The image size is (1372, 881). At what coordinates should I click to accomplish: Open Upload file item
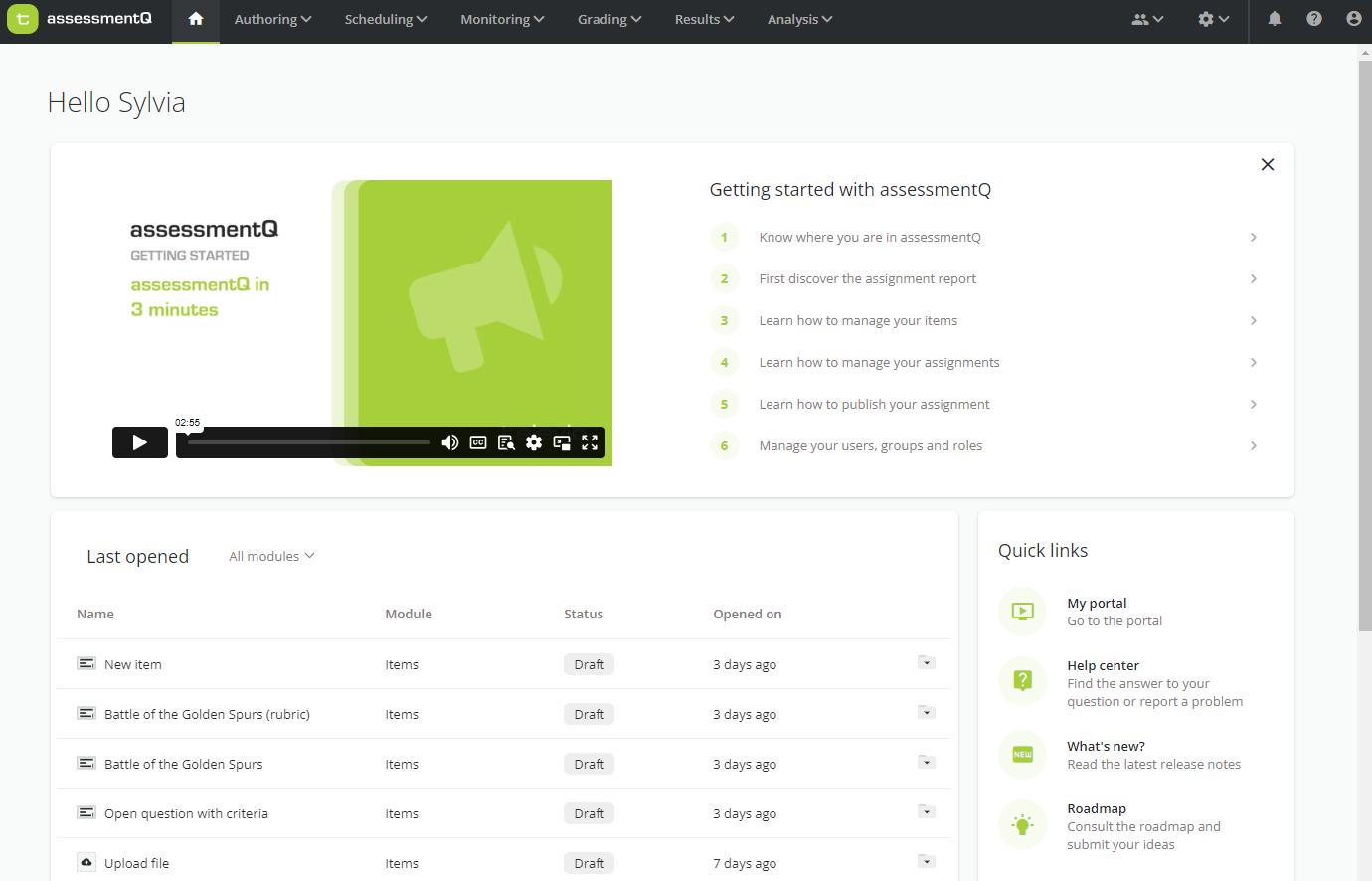pyautogui.click(x=137, y=864)
